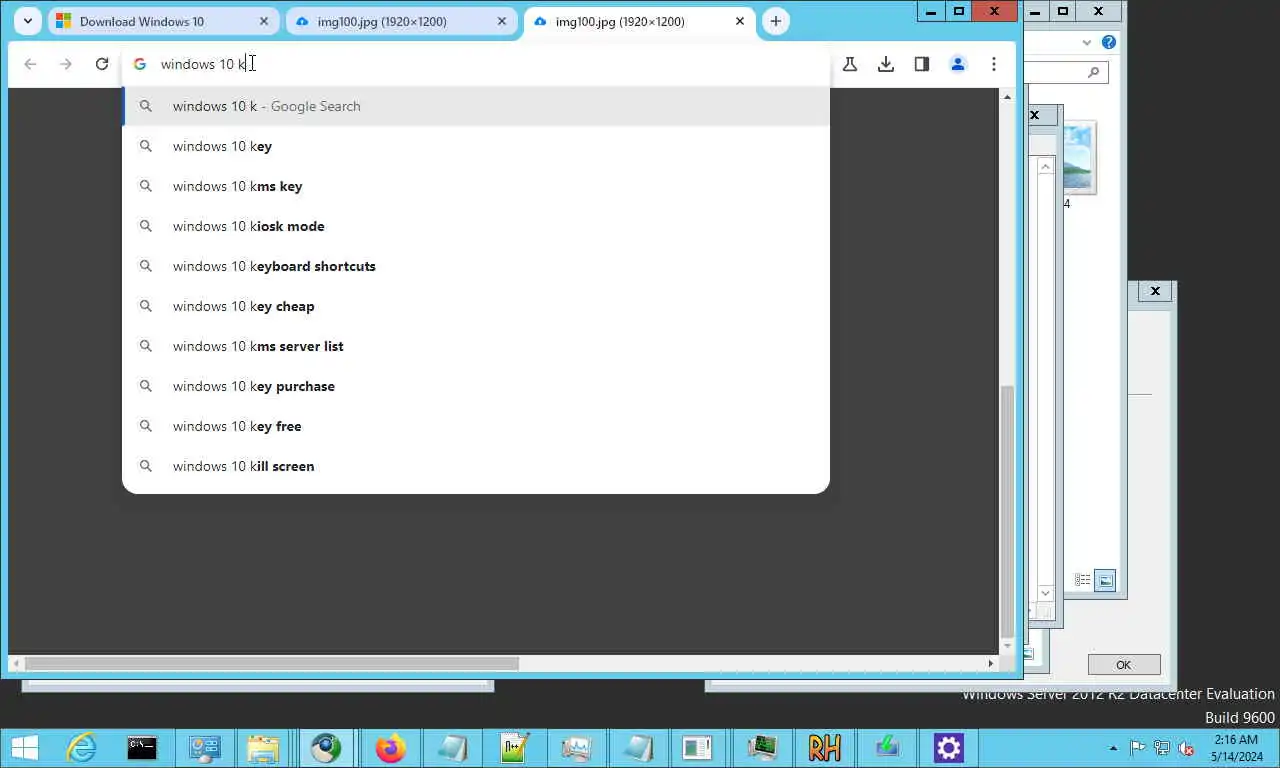Go back with the back arrow
Image resolution: width=1280 pixels, height=768 pixels.
(30, 64)
